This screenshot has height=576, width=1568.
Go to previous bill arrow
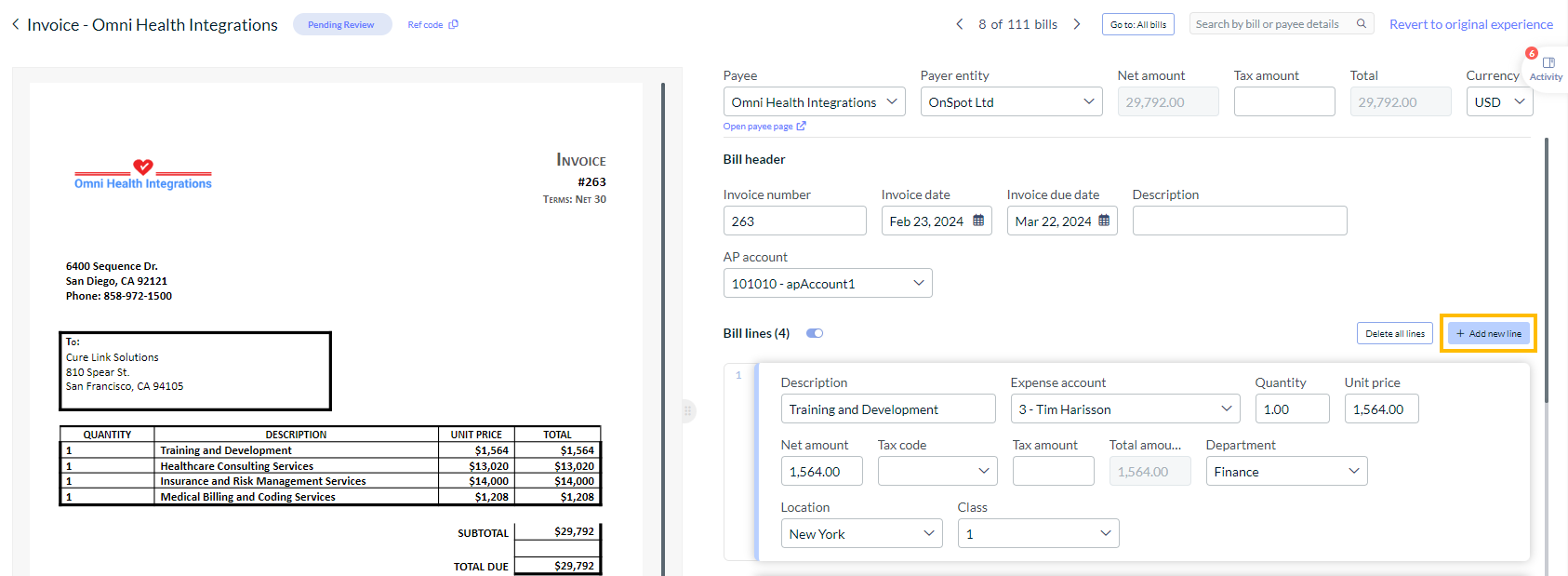(960, 24)
